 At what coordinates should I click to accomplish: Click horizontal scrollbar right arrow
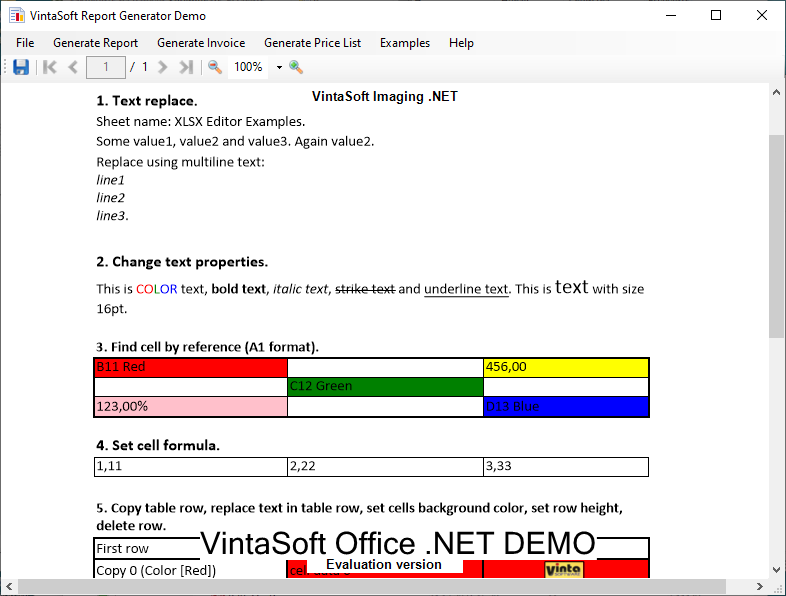(x=759, y=586)
